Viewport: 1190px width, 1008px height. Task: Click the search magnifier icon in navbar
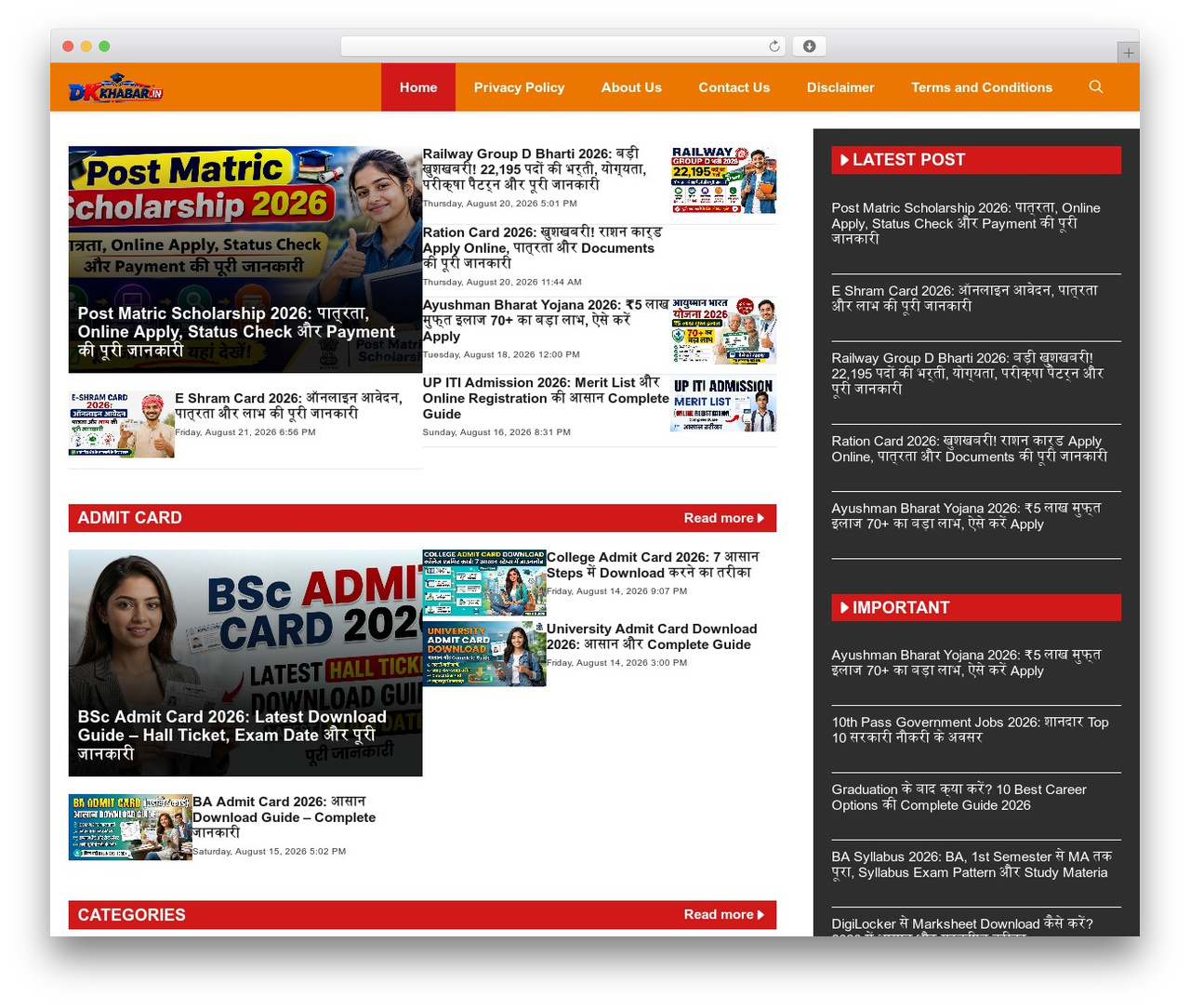(x=1096, y=86)
